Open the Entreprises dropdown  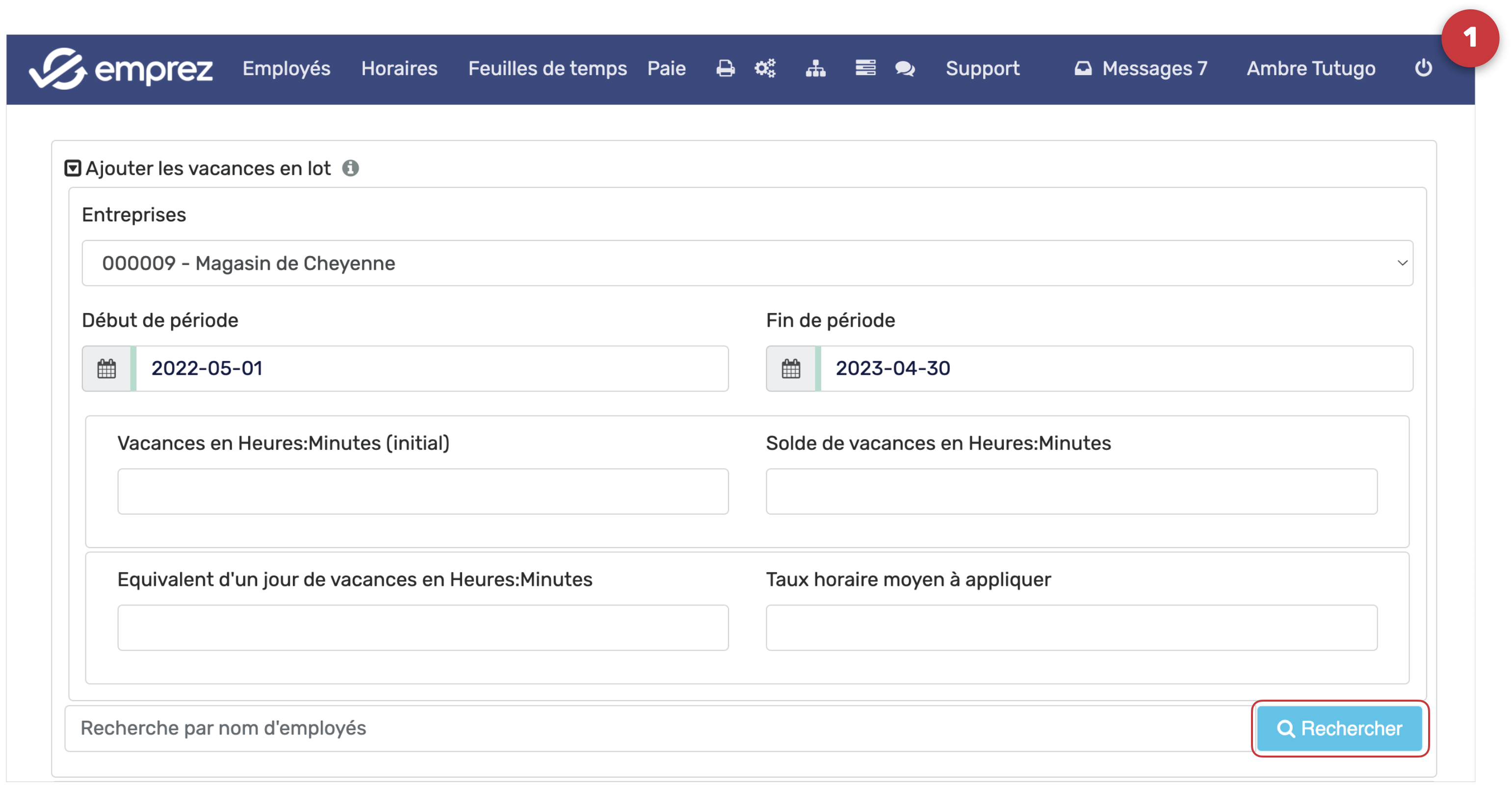pyautogui.click(x=747, y=263)
